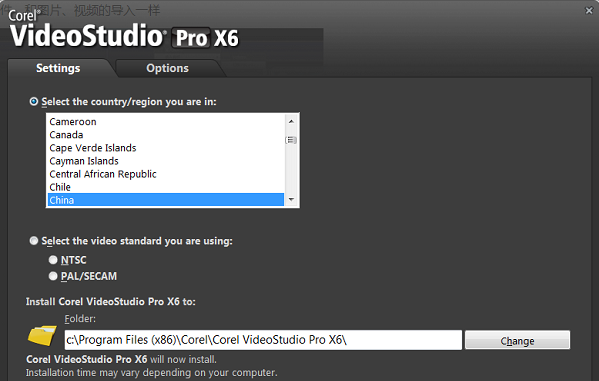The width and height of the screenshot is (599, 381).
Task: Select Canada in the country list
Action: click(x=166, y=135)
